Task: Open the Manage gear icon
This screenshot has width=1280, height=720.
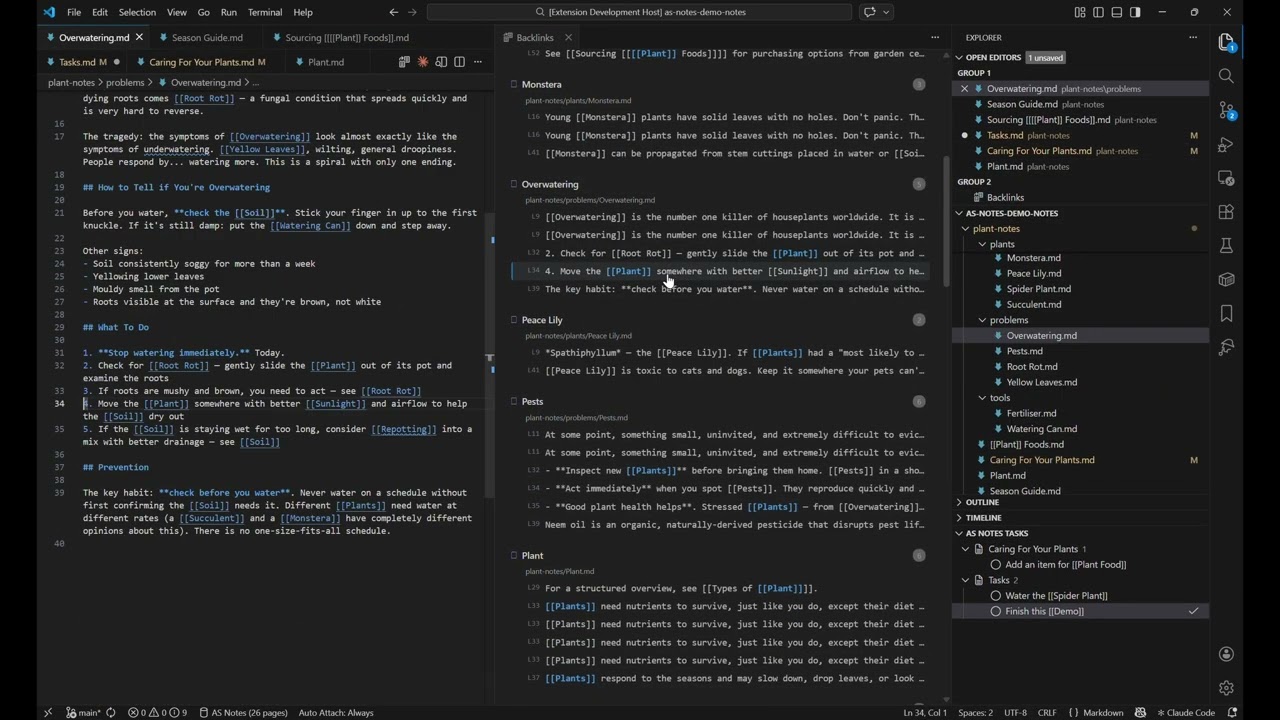Action: pos(1226,688)
